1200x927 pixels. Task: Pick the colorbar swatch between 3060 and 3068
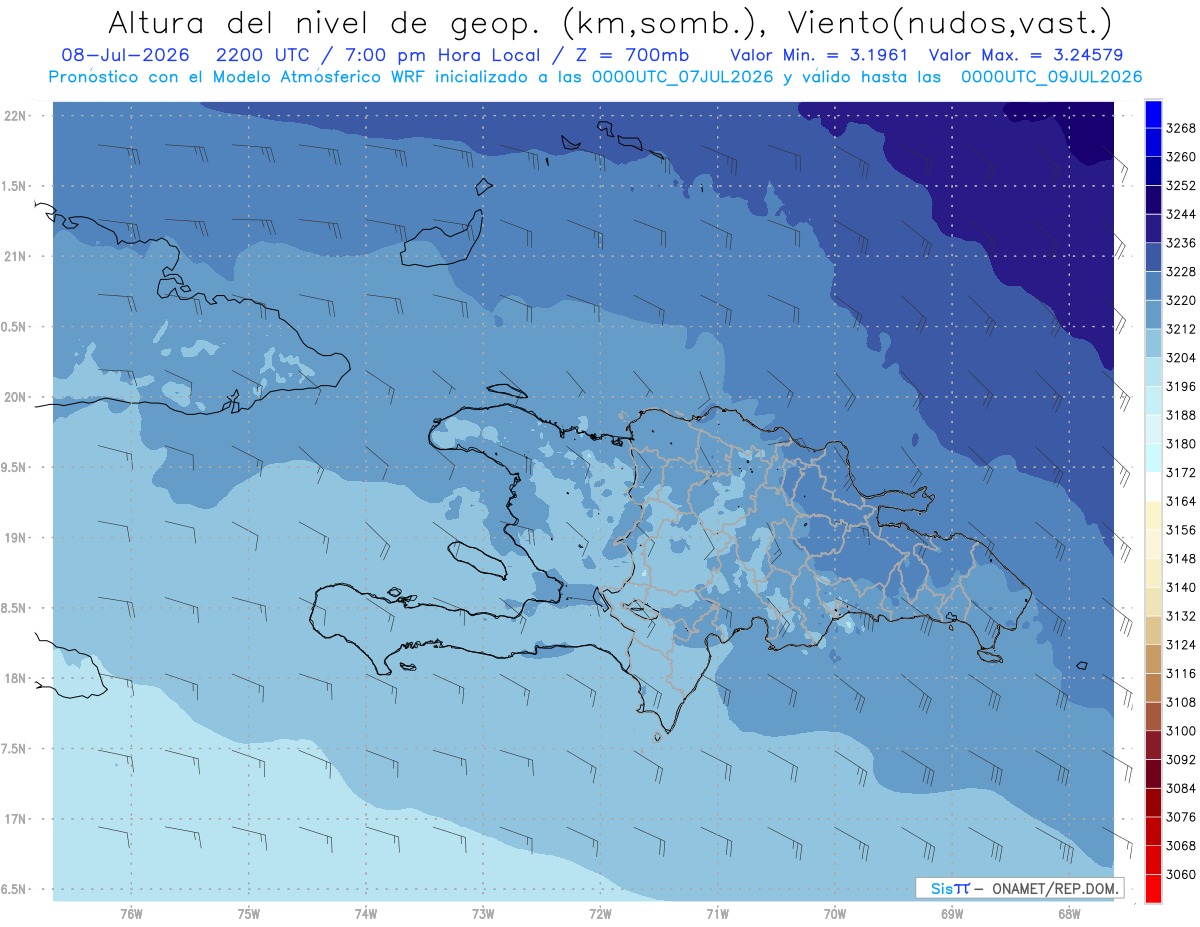pyautogui.click(x=1153, y=860)
